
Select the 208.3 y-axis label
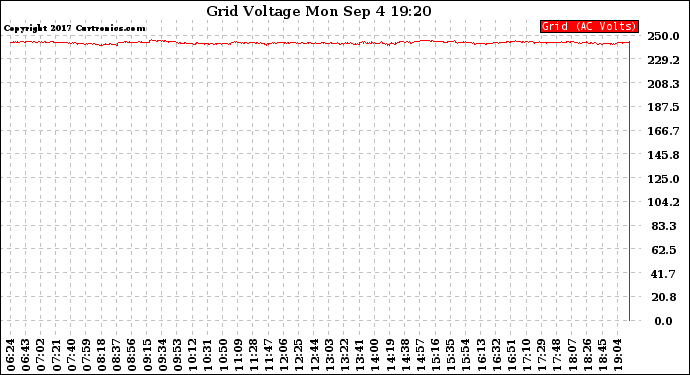pos(663,84)
